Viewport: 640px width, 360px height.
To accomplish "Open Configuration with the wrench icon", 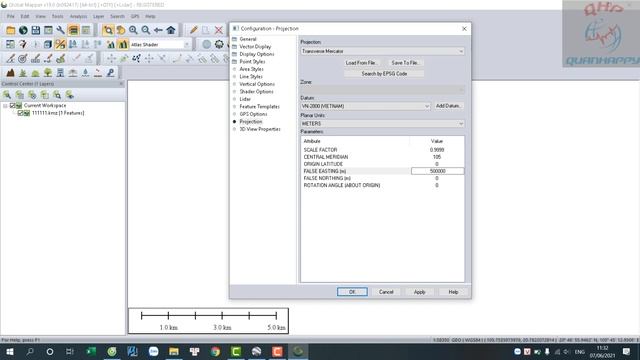I will tap(61, 30).
